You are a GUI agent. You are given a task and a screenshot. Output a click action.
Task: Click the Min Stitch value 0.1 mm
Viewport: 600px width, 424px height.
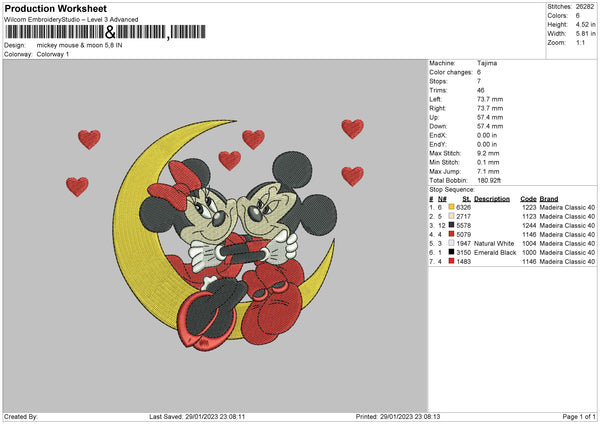[x=488, y=162]
